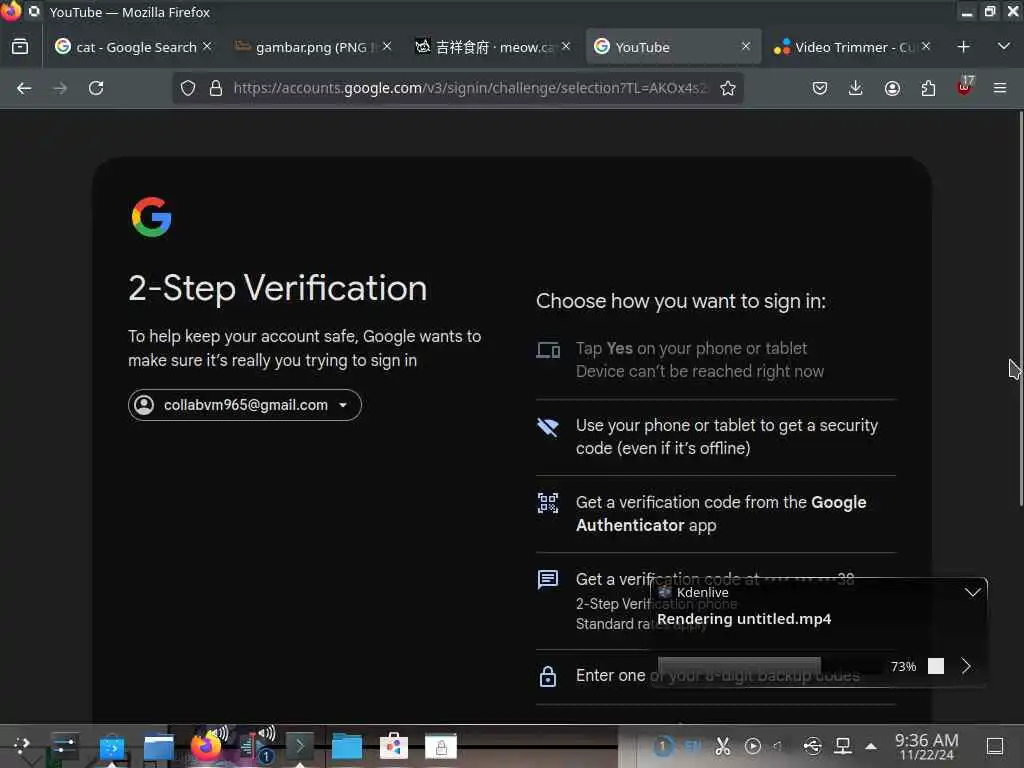Open the extensions puzzle icon
This screenshot has width=1024, height=768.
pyautogui.click(x=928, y=88)
